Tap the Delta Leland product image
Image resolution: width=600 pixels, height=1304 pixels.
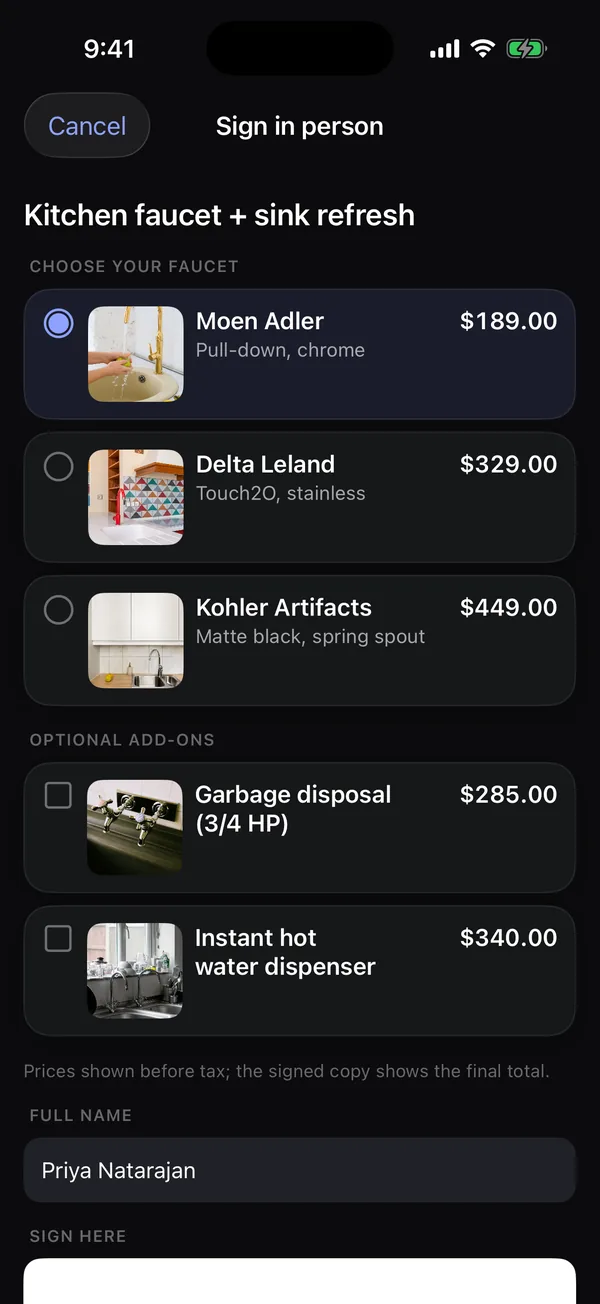tap(136, 497)
